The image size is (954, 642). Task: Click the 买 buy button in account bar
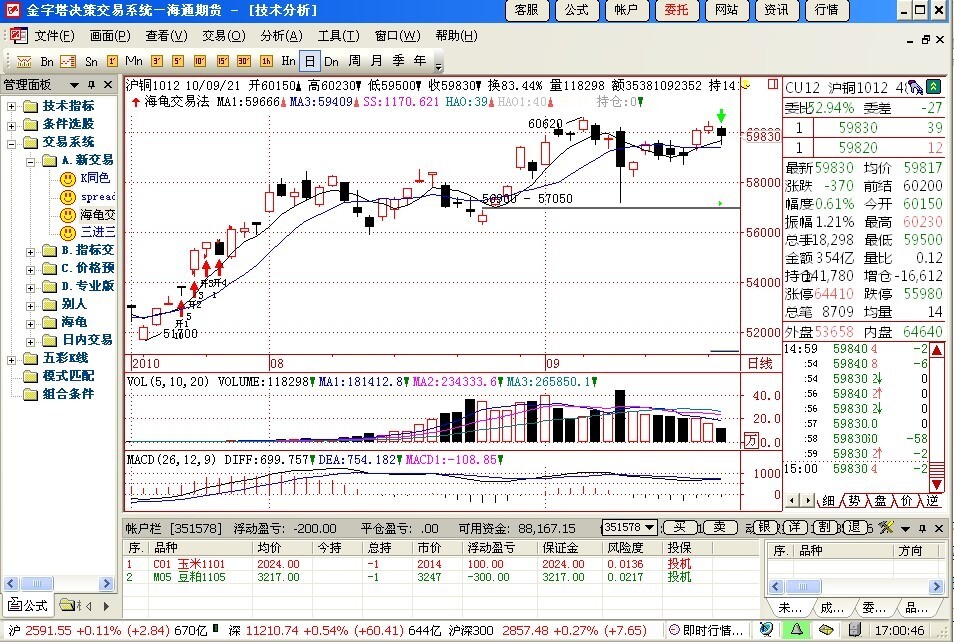point(679,527)
